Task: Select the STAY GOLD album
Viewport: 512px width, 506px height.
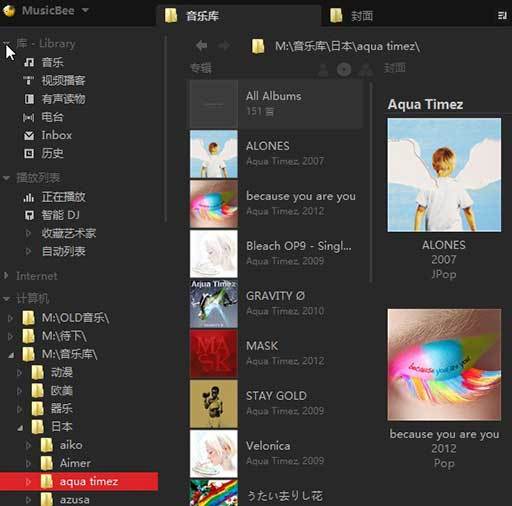Action: (x=276, y=404)
